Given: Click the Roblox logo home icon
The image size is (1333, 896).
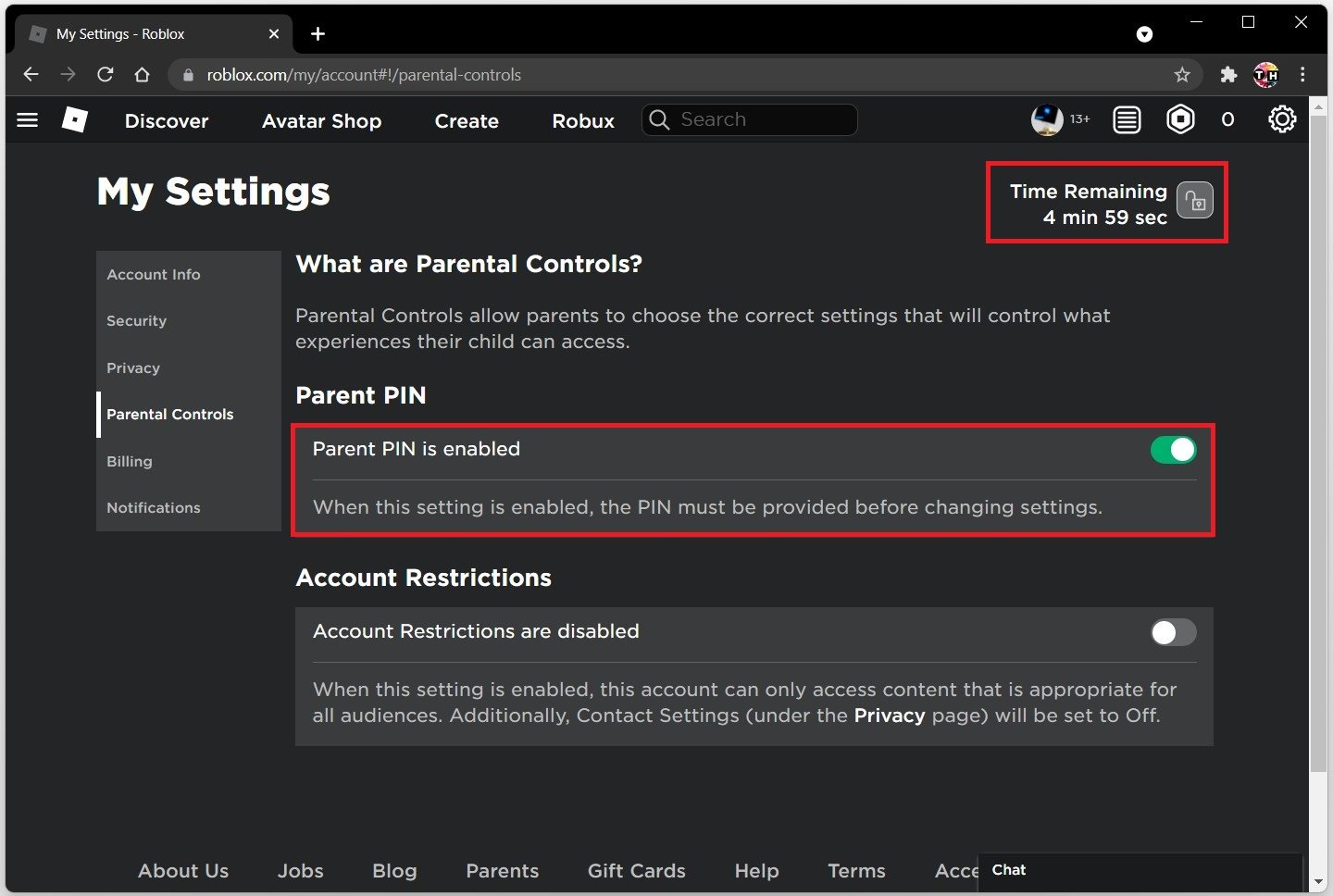Looking at the screenshot, I should 74,119.
